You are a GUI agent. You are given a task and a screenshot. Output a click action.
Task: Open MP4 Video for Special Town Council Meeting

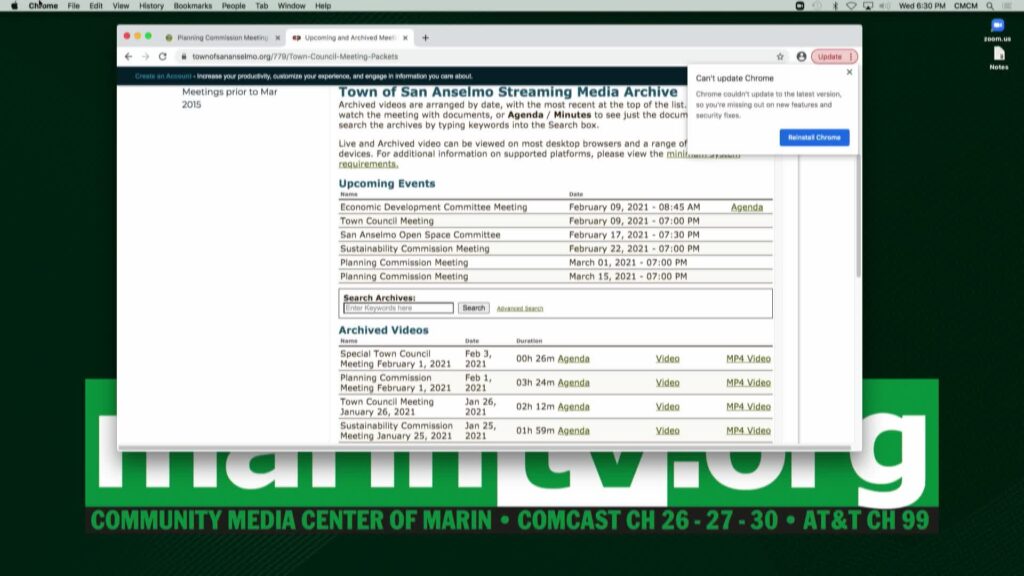(x=748, y=359)
